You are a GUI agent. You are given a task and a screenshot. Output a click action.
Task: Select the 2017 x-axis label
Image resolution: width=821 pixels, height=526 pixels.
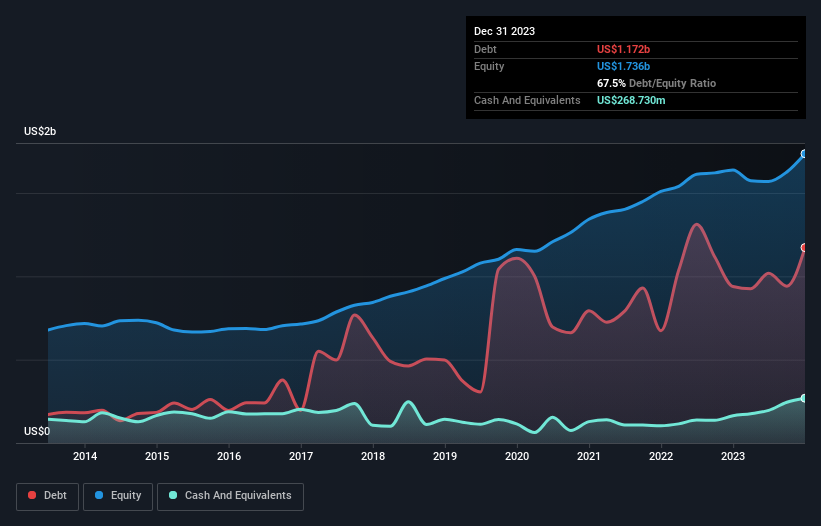[301, 456]
